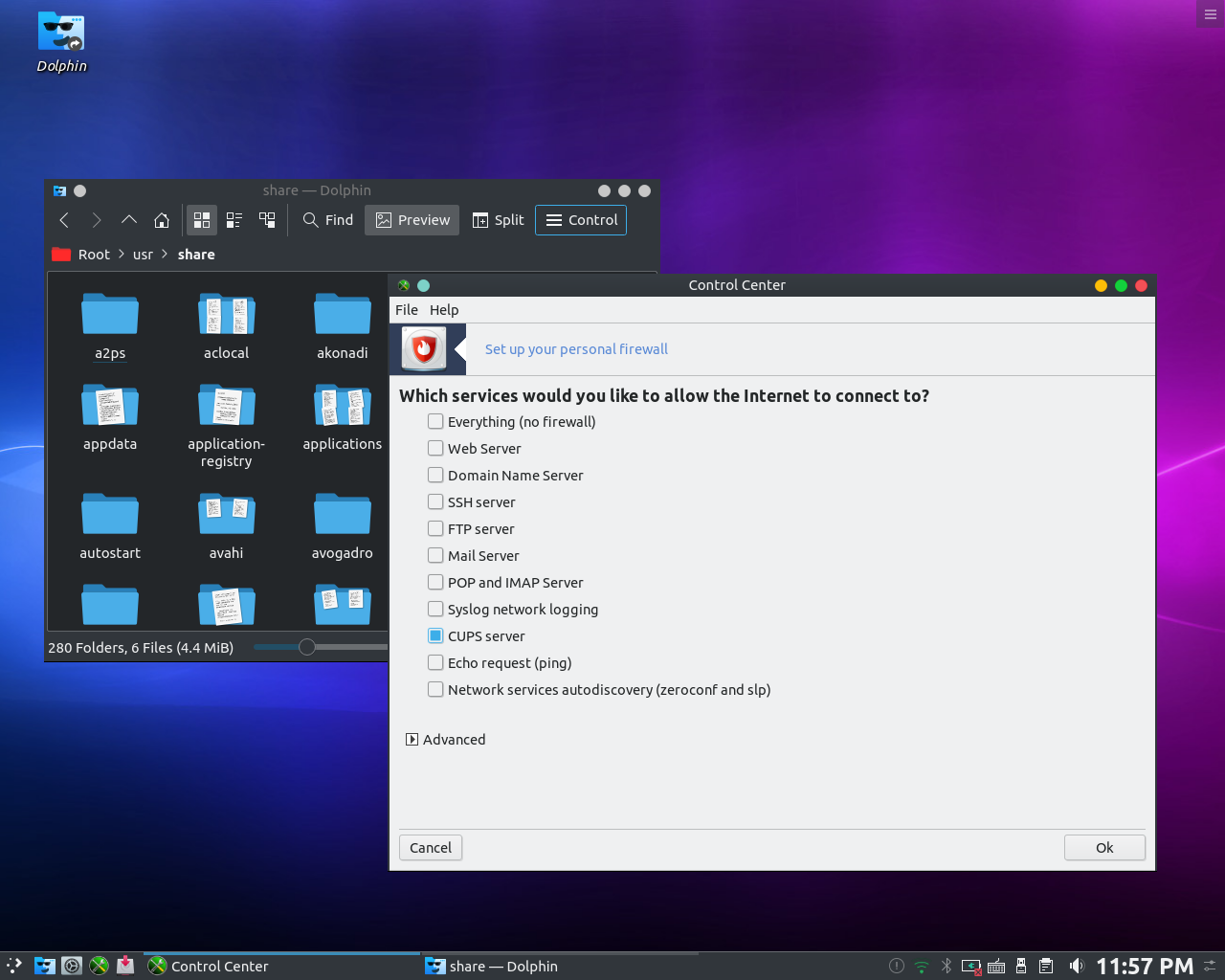Image resolution: width=1225 pixels, height=980 pixels.
Task: Click the Find button in Dolphin
Action: [328, 220]
